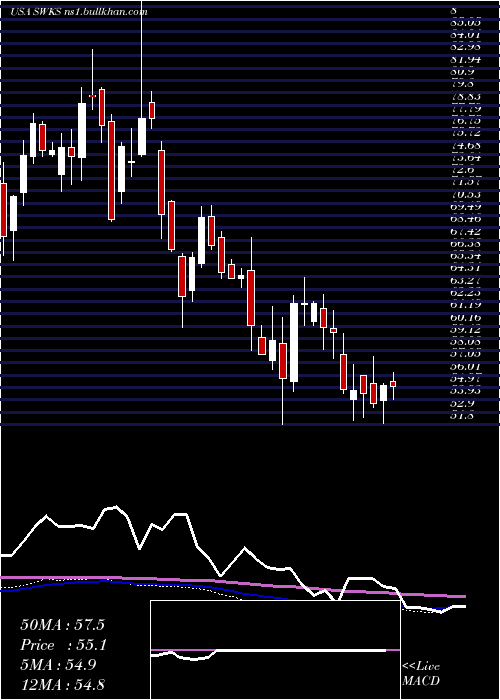This screenshot has width=500, height=700.
Task: Click the 60.16 price axis label
Action: [465, 317]
